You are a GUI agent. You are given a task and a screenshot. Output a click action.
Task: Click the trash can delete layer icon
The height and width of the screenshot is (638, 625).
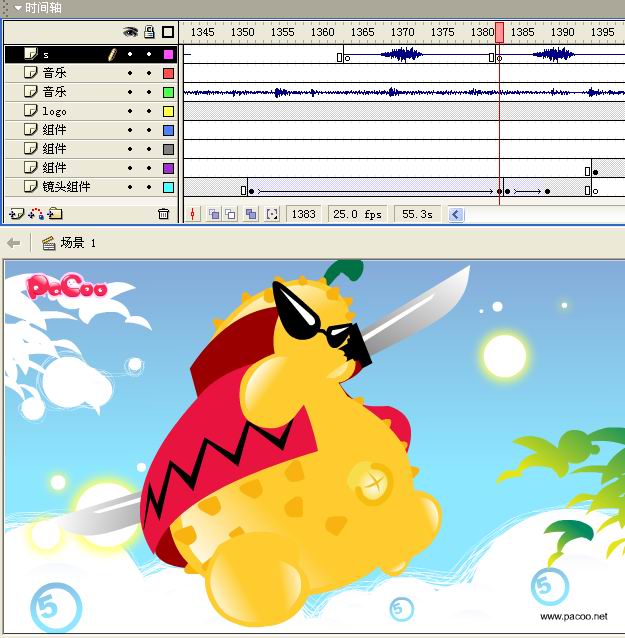(x=164, y=214)
